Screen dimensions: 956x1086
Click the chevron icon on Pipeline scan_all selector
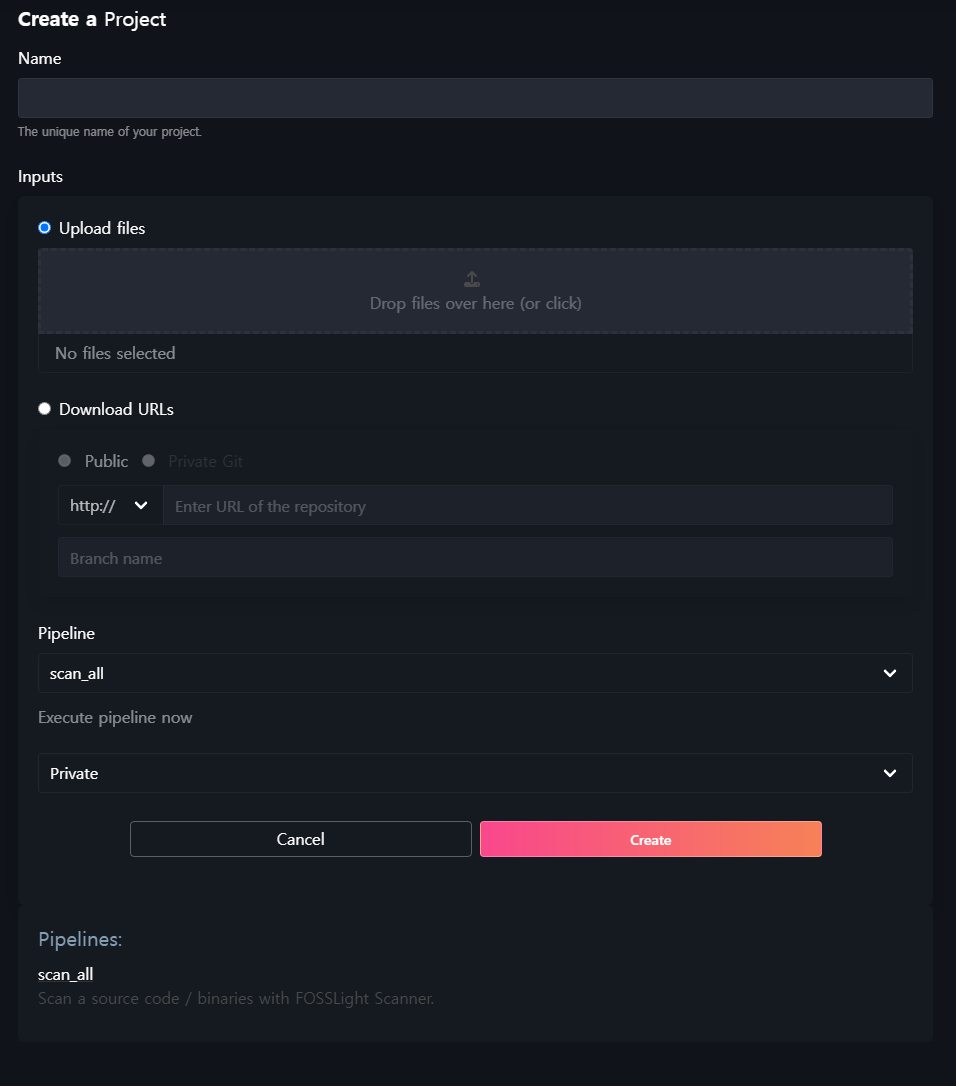889,674
